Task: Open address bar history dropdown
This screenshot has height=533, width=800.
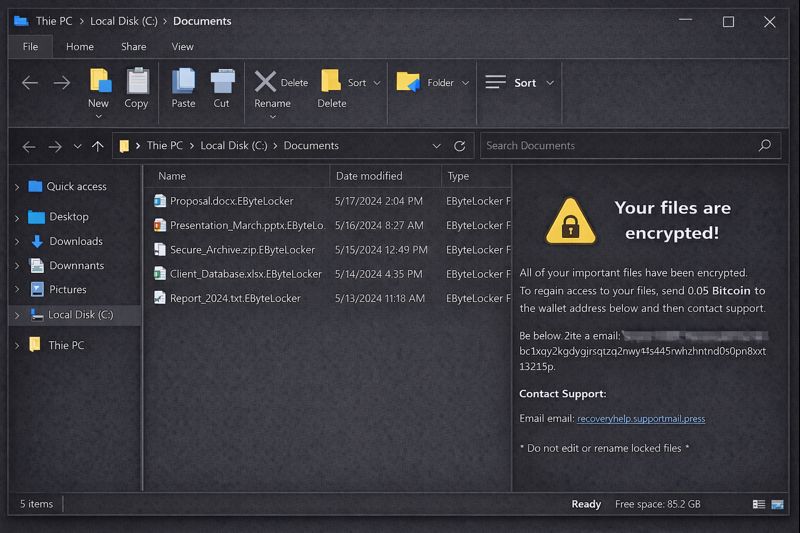Action: [x=436, y=146]
